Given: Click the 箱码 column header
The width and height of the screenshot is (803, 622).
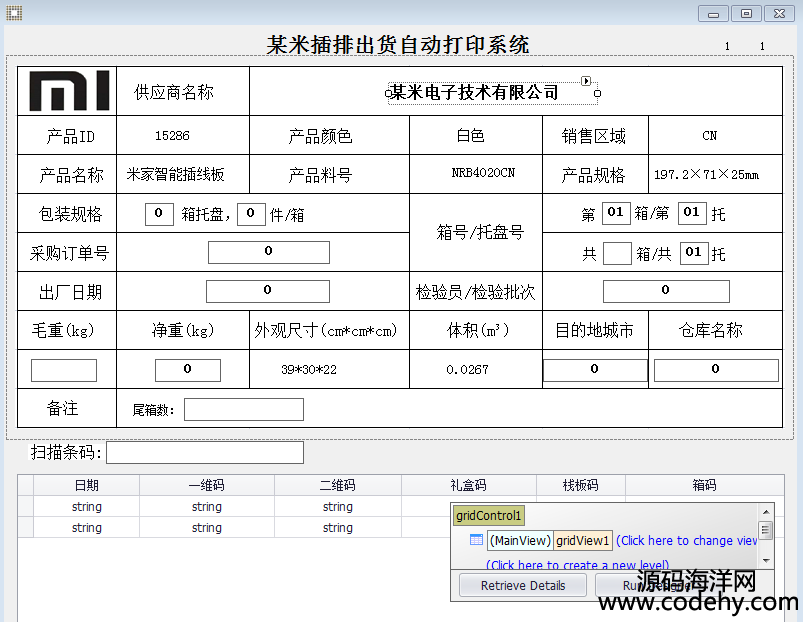Looking at the screenshot, I should pos(705,485).
